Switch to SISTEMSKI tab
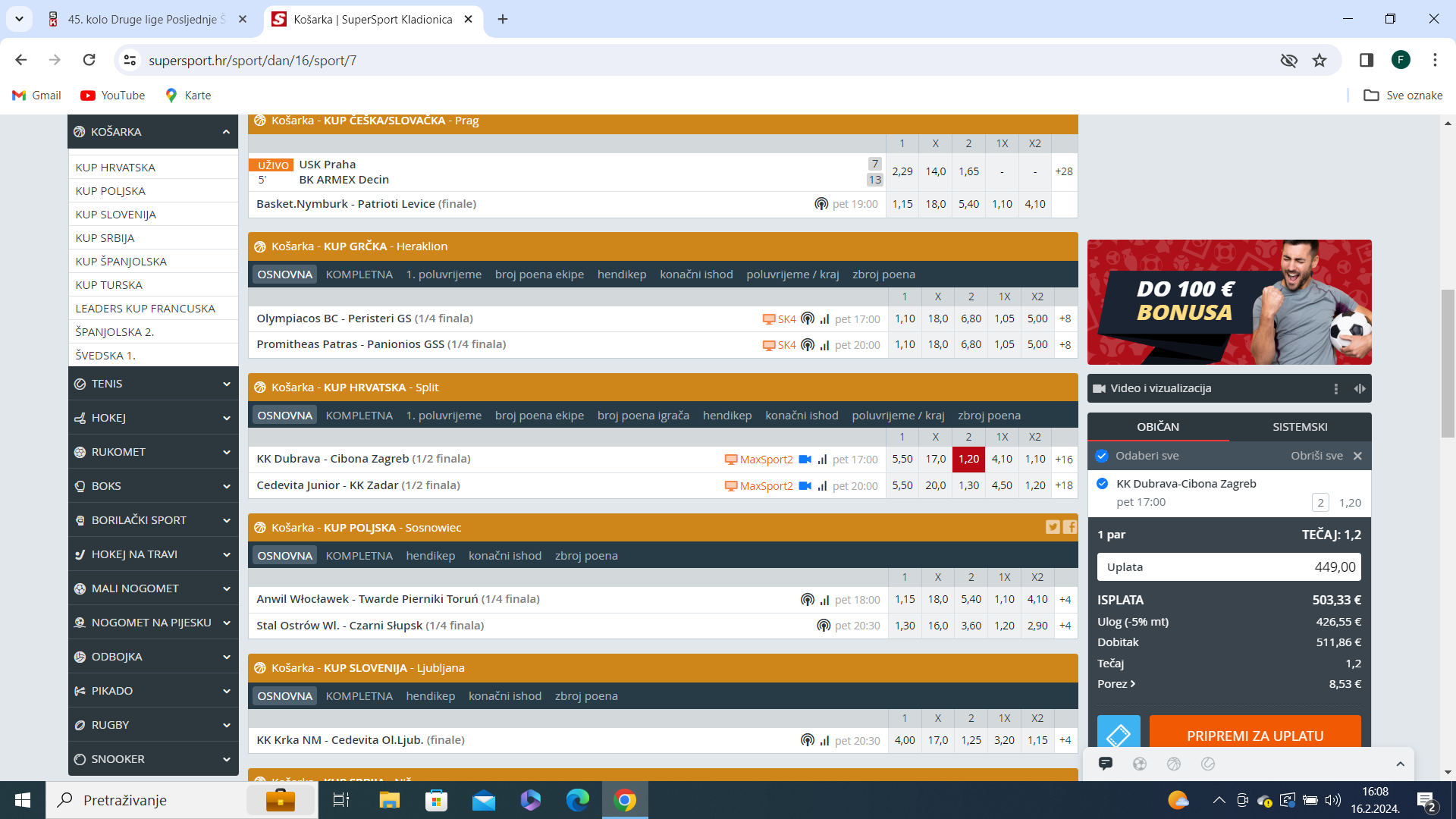This screenshot has width=1456, height=819. click(1300, 427)
